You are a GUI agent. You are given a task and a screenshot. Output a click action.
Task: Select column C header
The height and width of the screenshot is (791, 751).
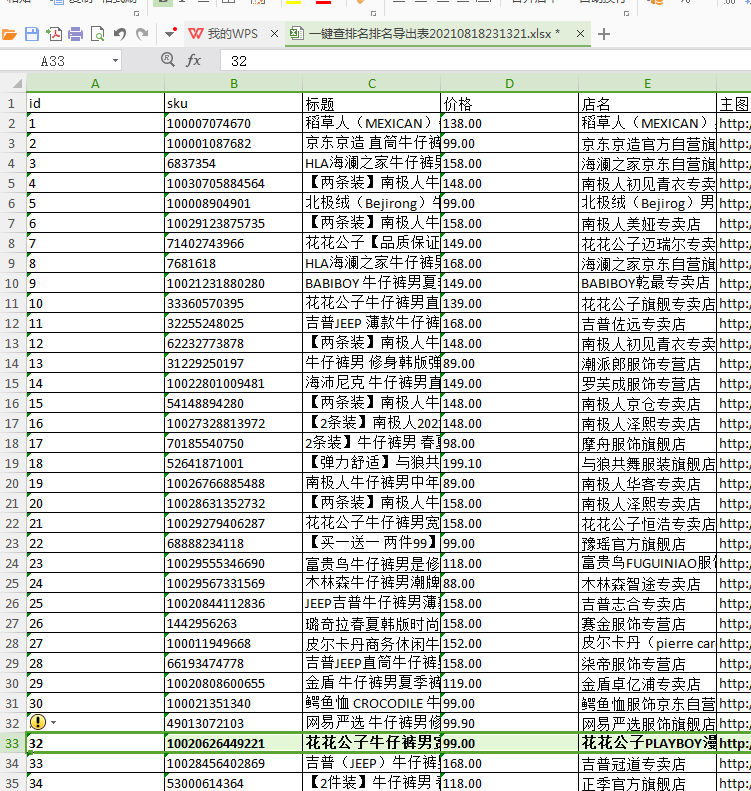click(372, 84)
